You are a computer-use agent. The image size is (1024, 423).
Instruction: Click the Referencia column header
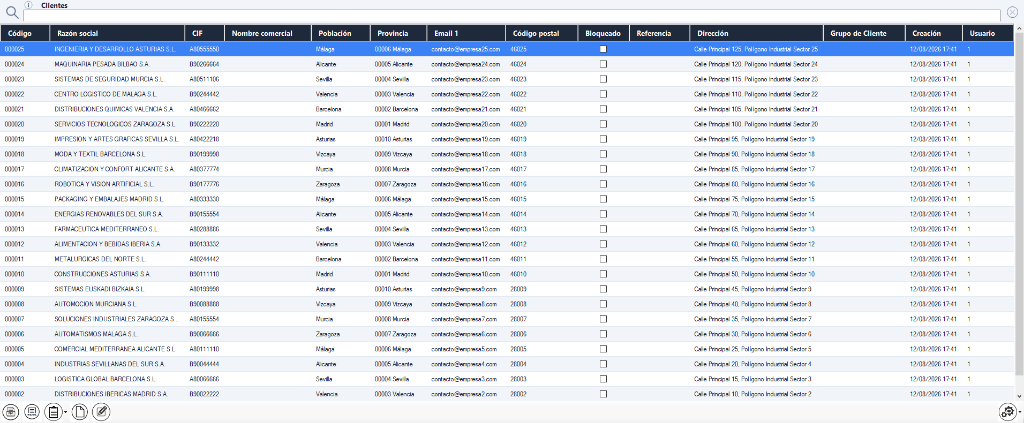click(660, 33)
